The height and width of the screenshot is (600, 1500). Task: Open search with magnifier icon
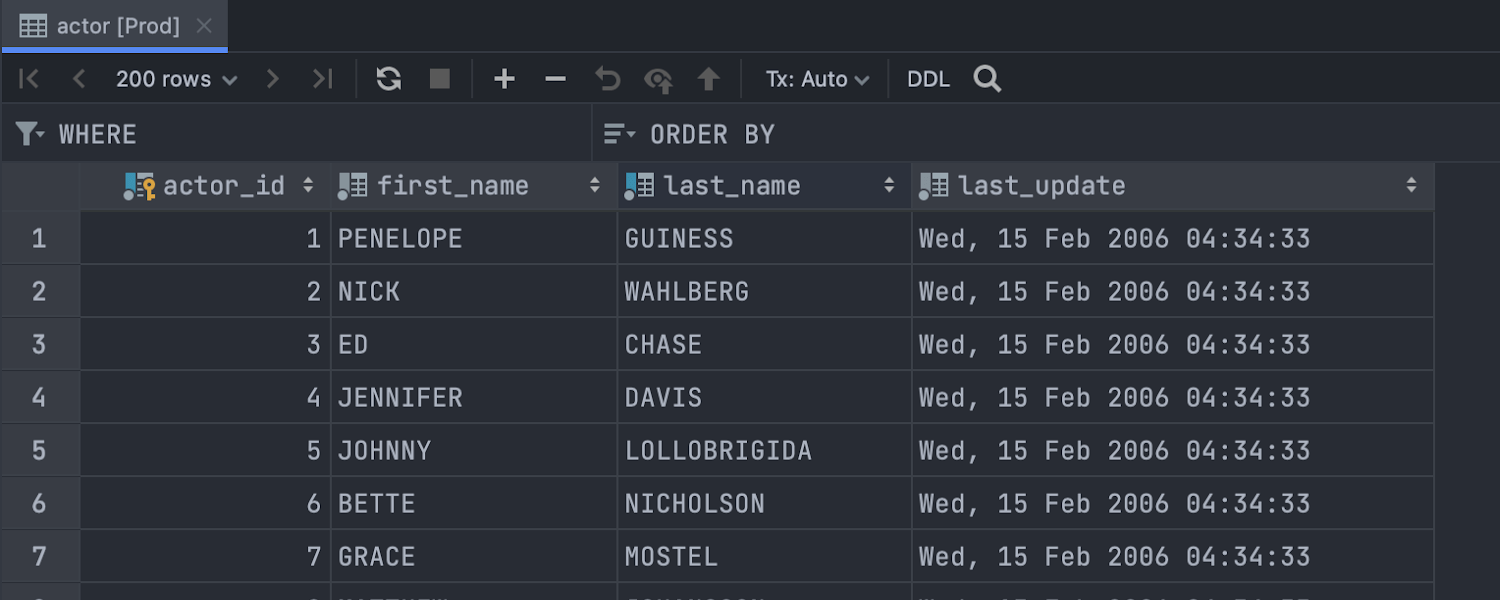pyautogui.click(x=987, y=79)
